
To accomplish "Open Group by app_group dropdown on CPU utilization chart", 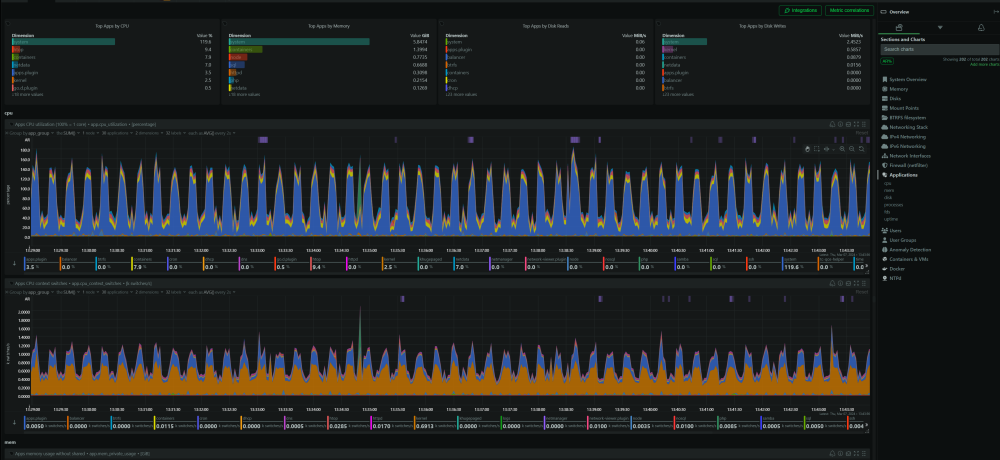I will tap(30, 133).
